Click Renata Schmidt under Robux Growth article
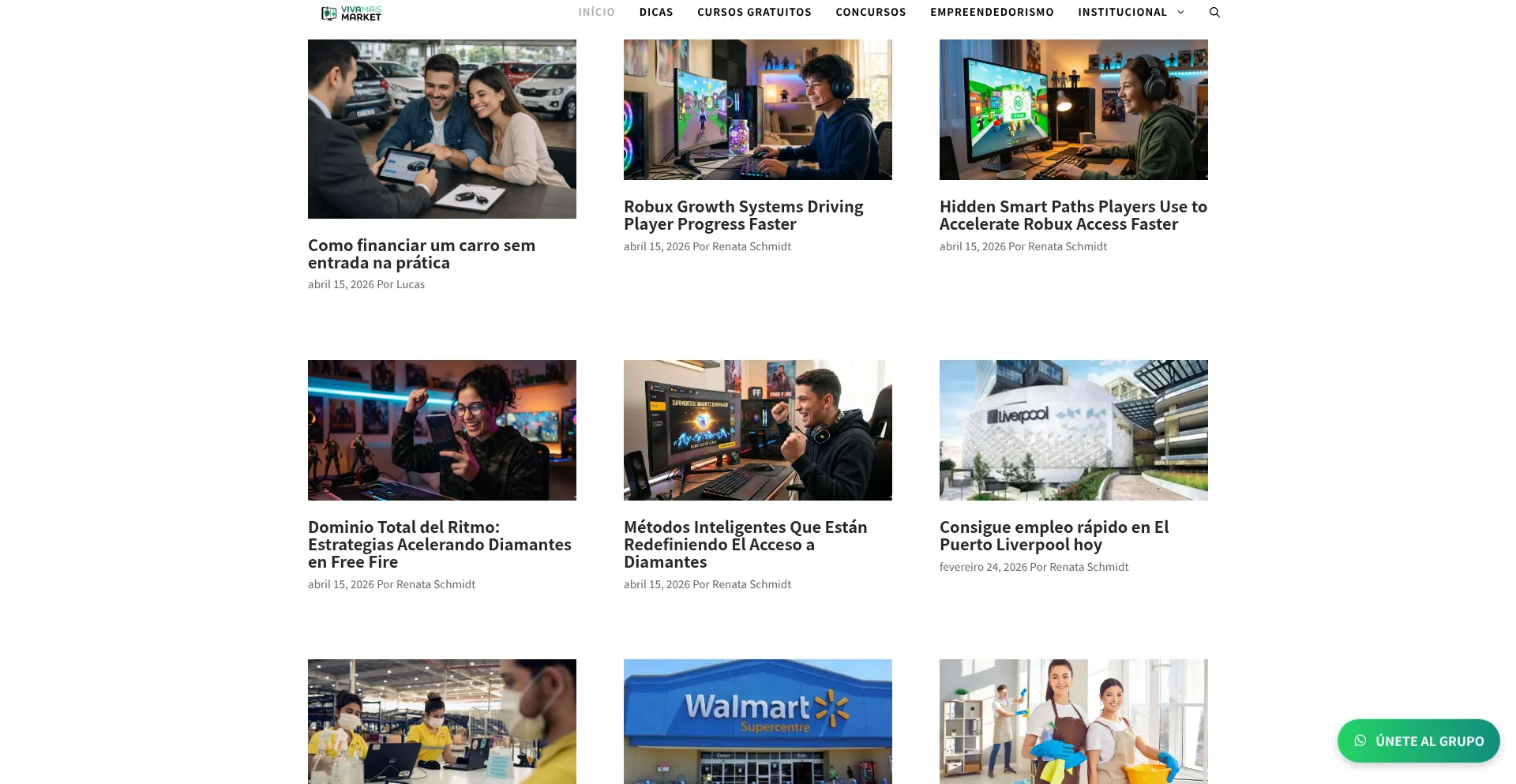This screenshot has width=1516, height=784. click(752, 246)
